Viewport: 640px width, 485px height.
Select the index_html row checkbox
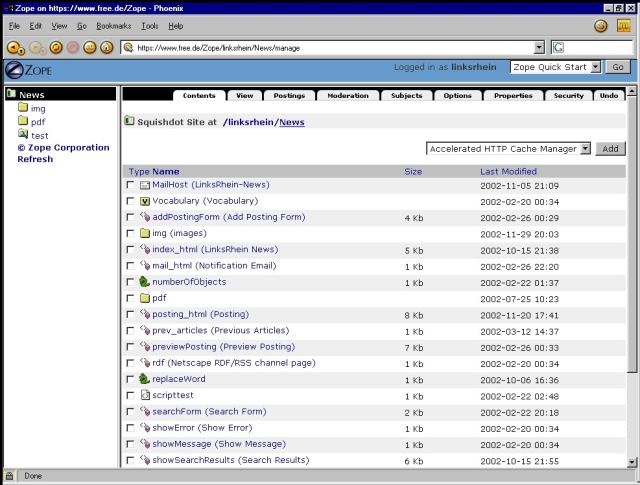pos(131,250)
